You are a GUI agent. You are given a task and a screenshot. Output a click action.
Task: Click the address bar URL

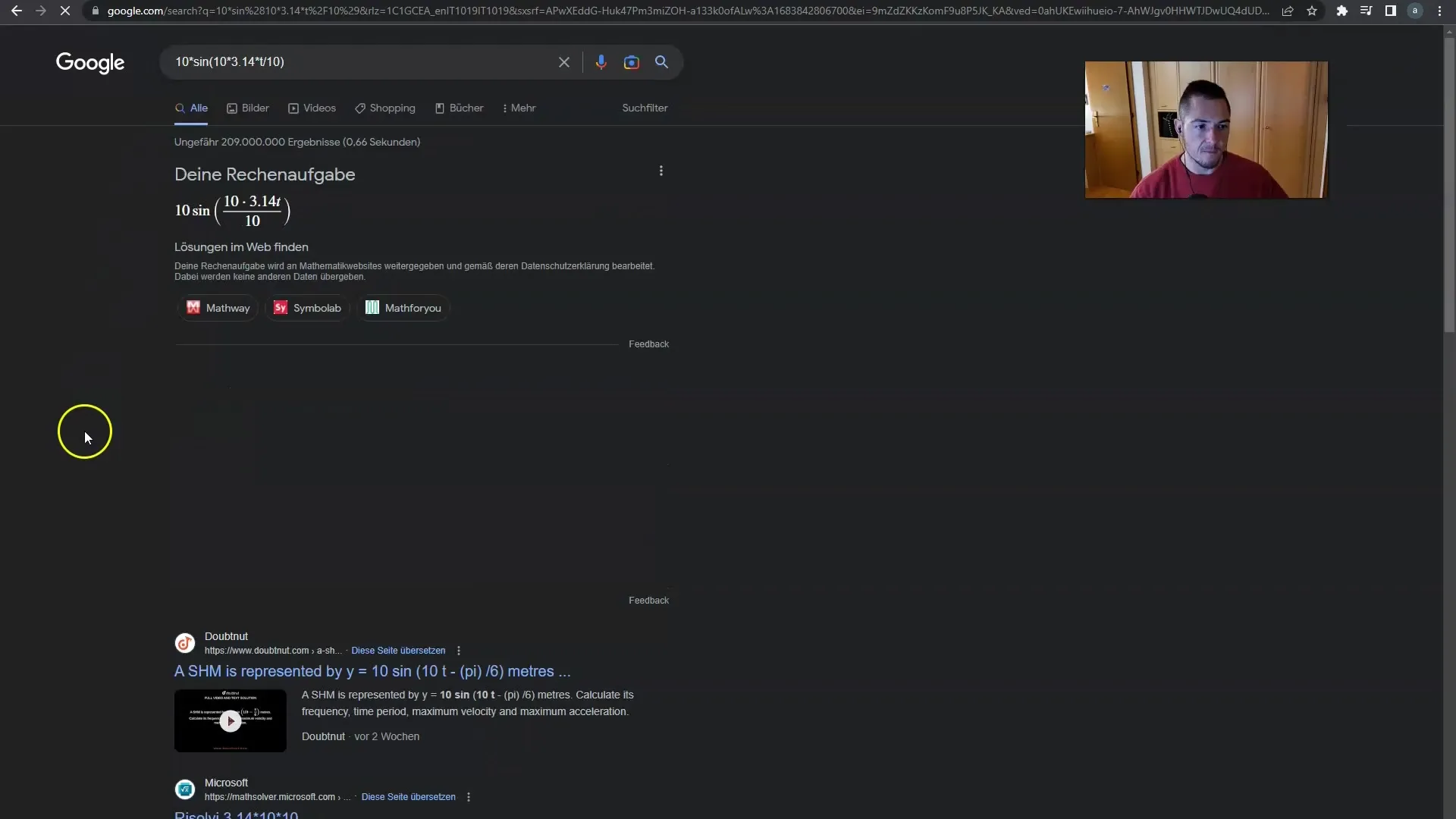pos(689,11)
